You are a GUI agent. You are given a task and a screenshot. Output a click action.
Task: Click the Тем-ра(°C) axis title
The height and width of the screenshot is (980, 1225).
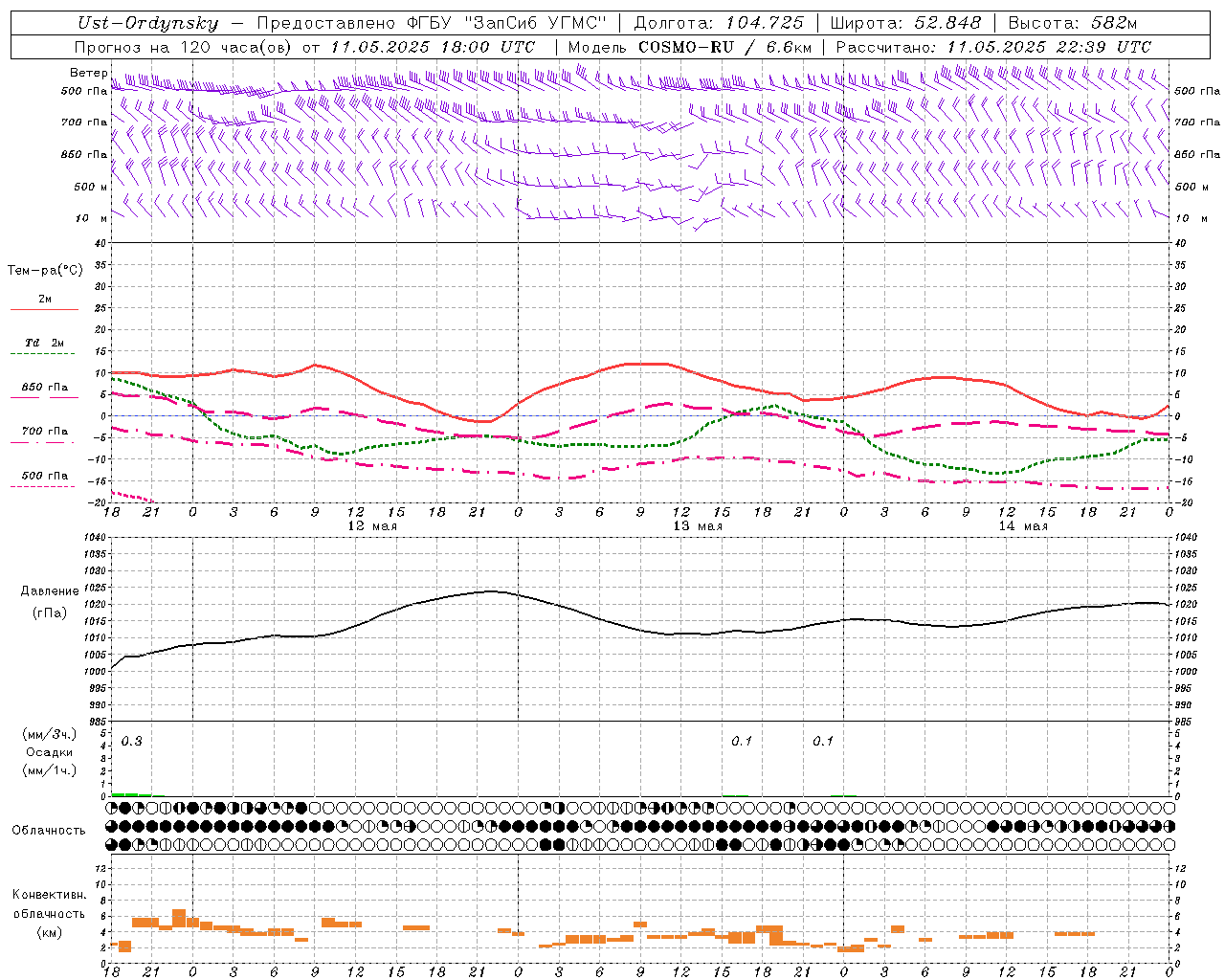coord(45,271)
